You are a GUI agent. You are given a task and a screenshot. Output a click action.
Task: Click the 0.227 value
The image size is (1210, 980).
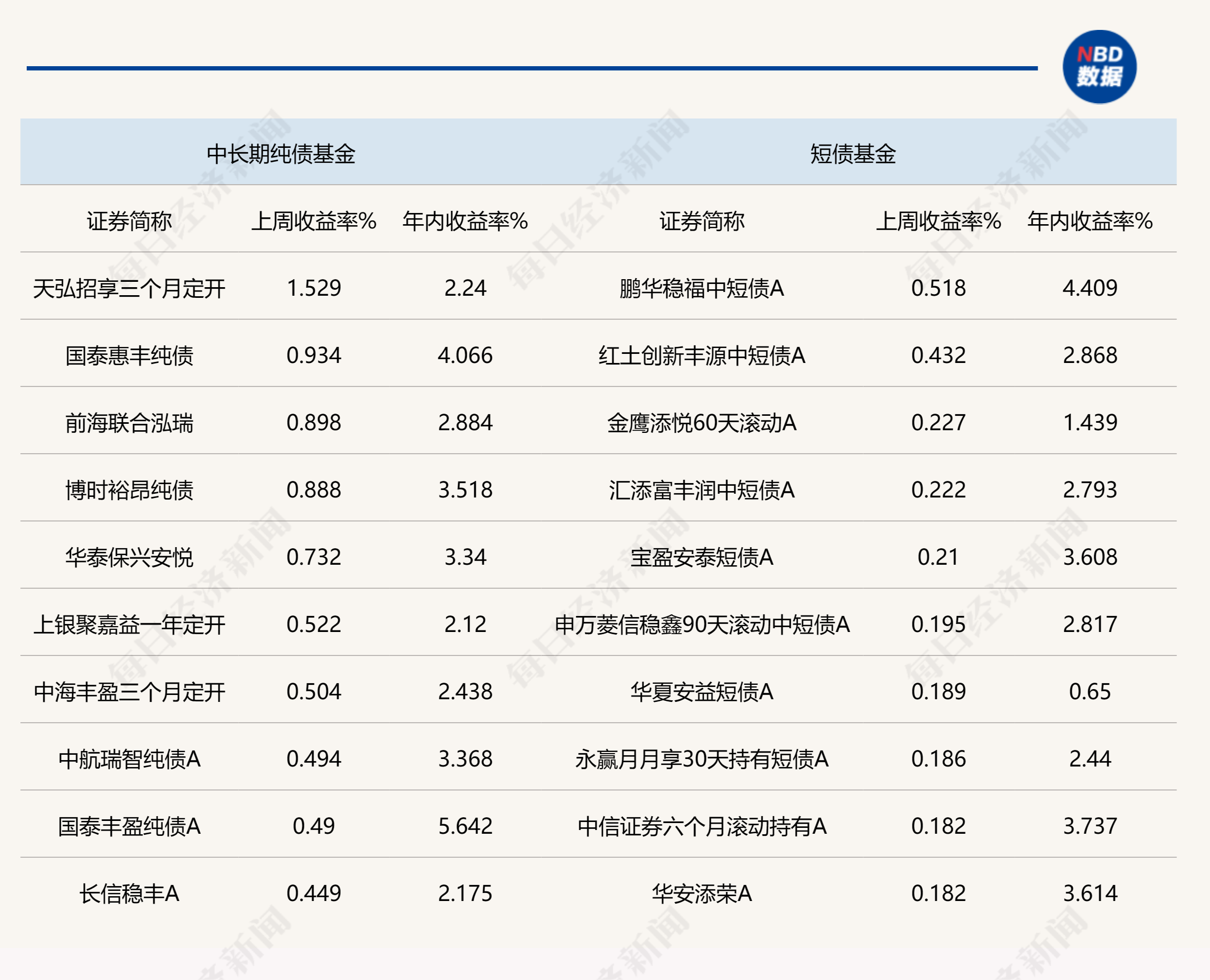coord(938,422)
